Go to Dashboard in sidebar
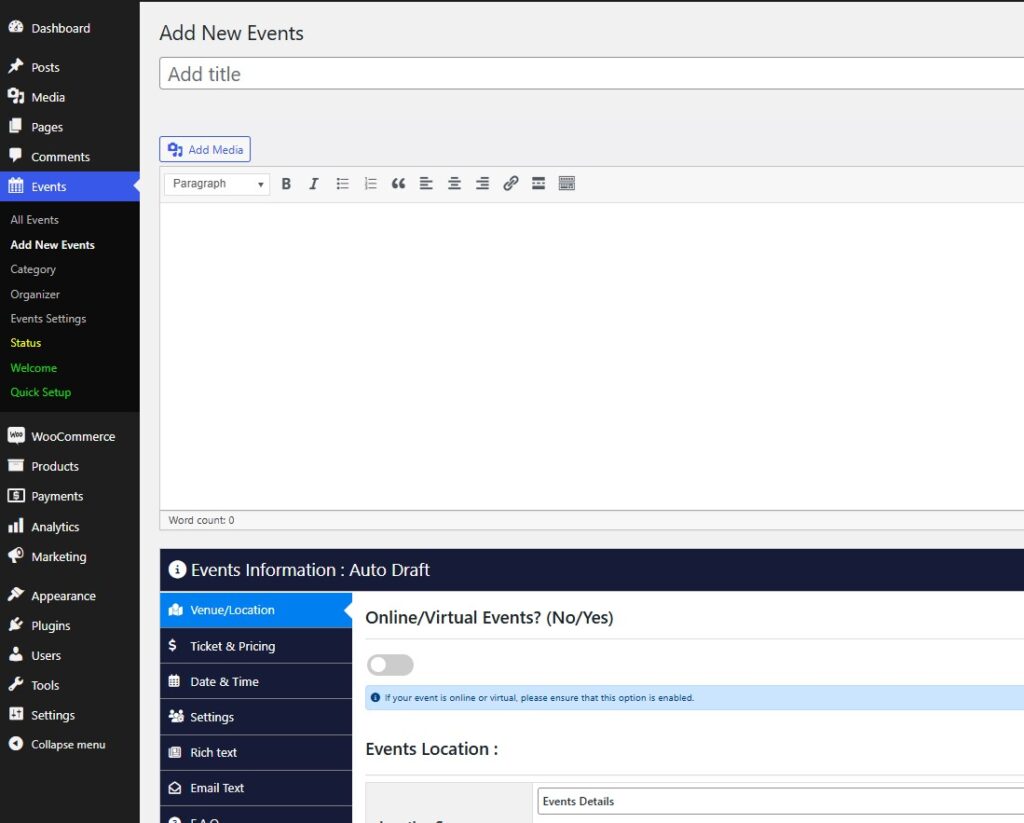Viewport: 1024px width, 823px height. click(x=69, y=28)
